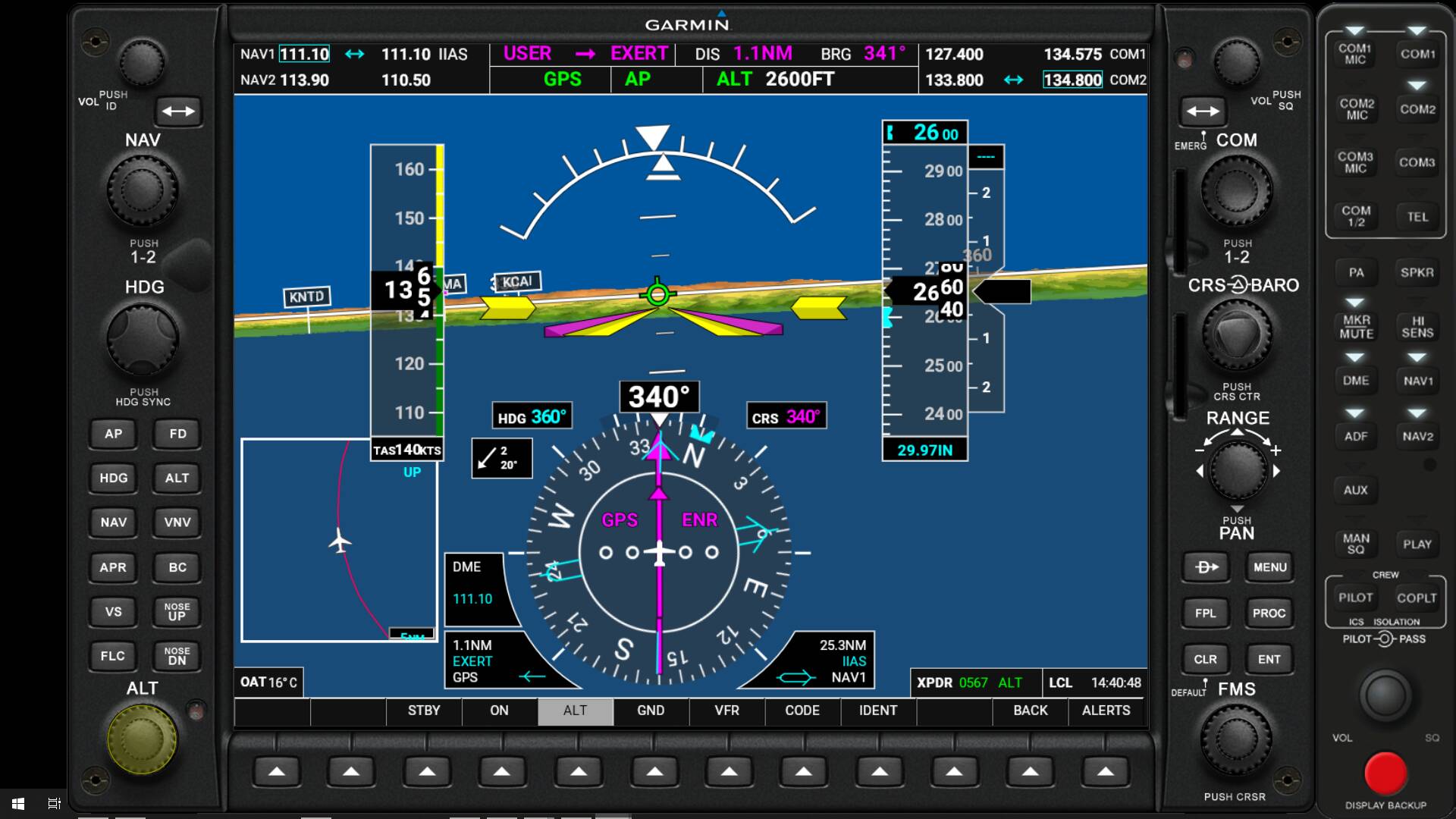Screen dimensions: 1456x819
Task: Select the IDENT softkey label
Action: [x=878, y=711]
